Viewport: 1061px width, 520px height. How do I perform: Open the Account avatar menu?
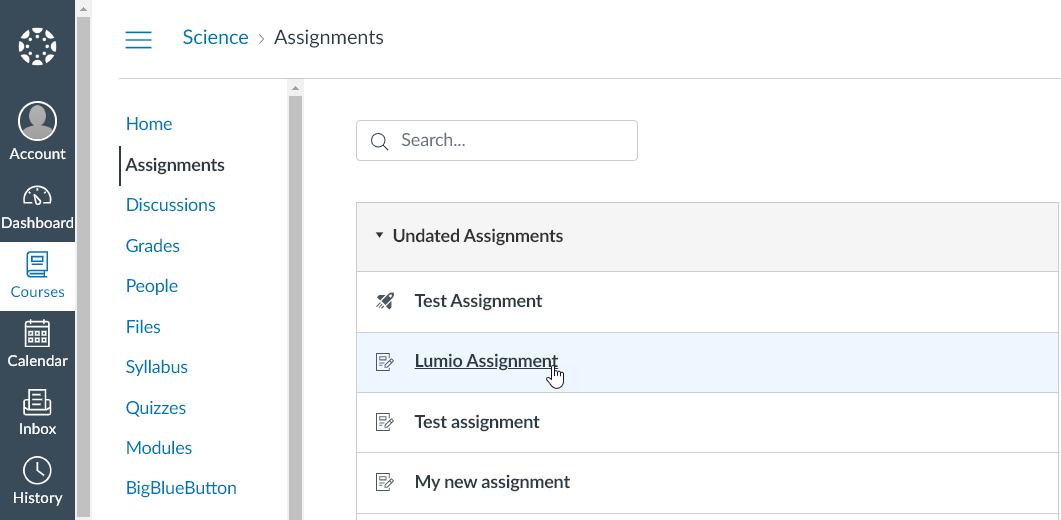point(38,122)
